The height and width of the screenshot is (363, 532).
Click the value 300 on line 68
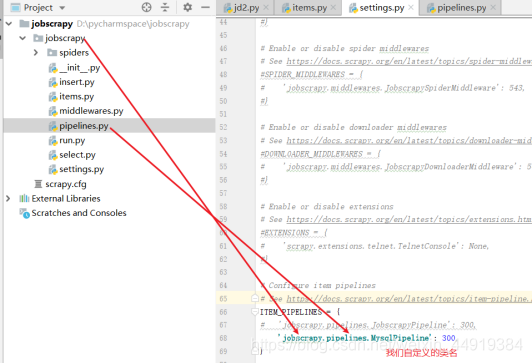click(449, 338)
